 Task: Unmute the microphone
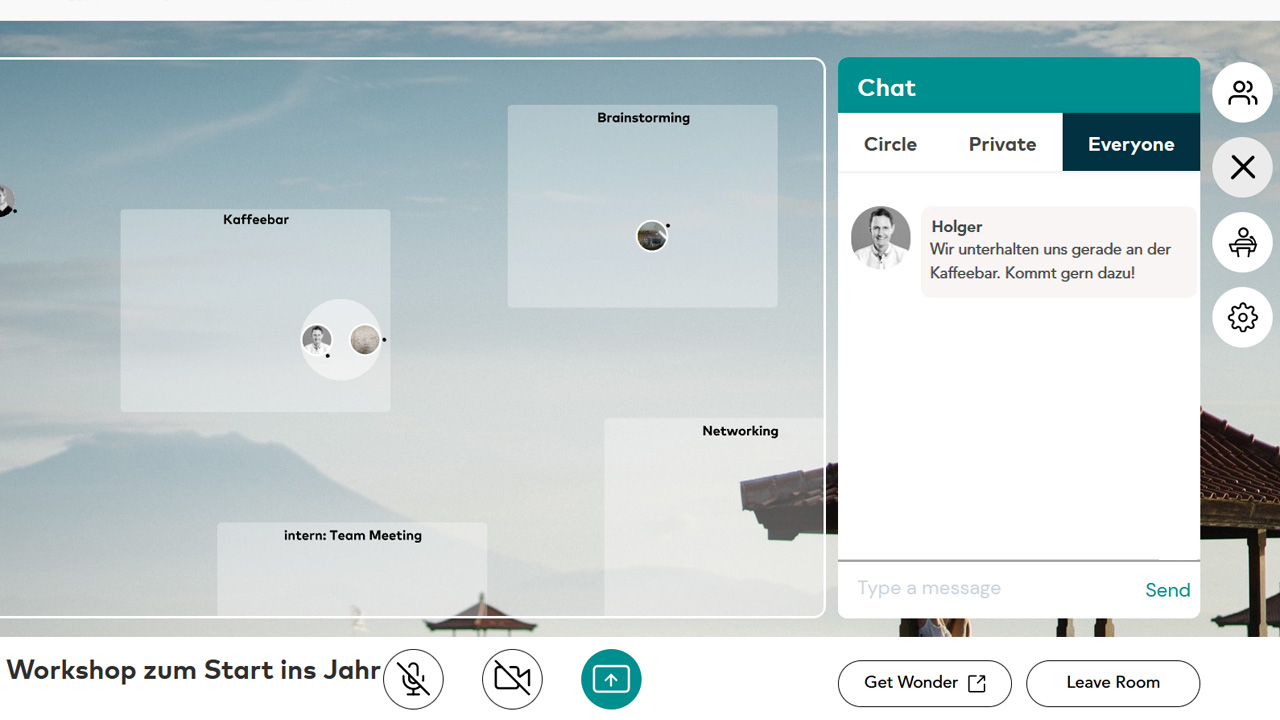pos(413,679)
